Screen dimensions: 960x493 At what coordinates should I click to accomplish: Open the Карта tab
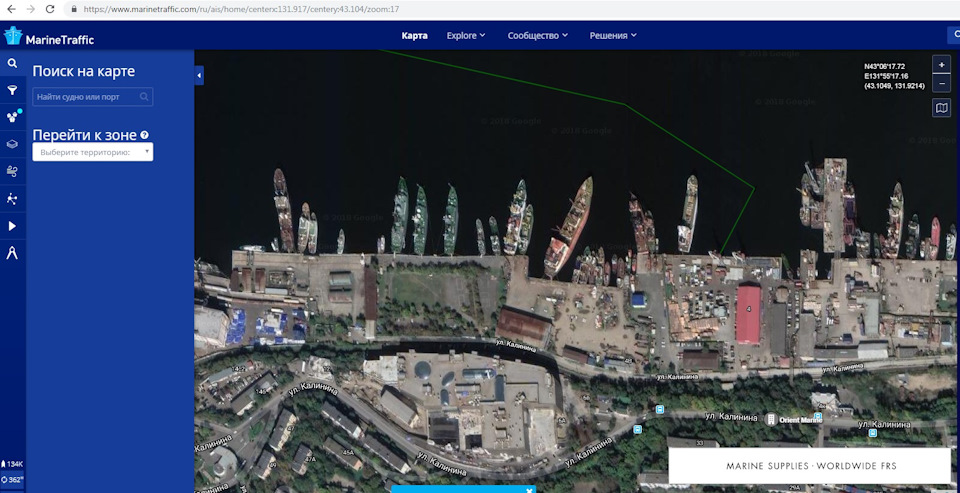tap(414, 36)
